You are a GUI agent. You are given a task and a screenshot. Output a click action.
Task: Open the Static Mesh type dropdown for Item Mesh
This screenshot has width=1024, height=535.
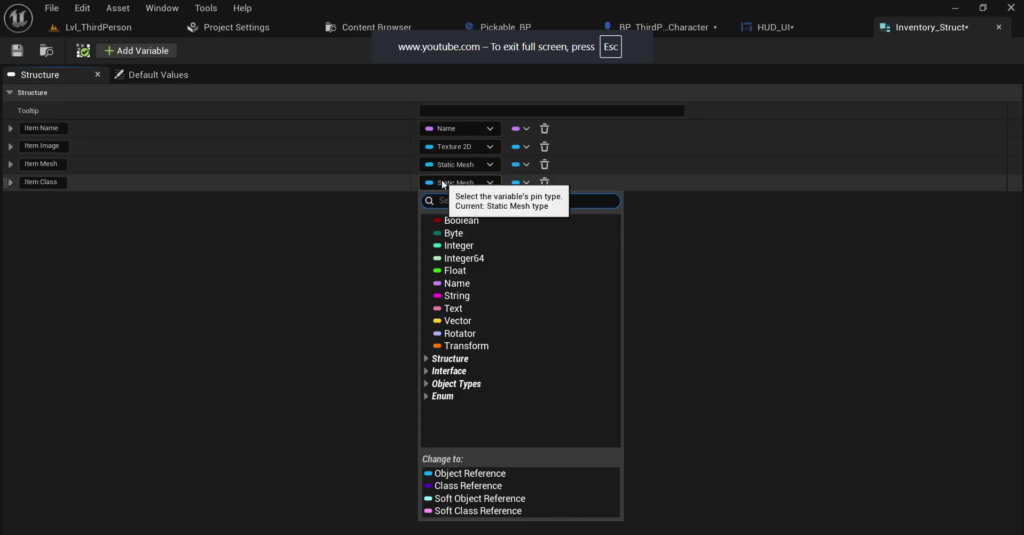[x=460, y=165]
